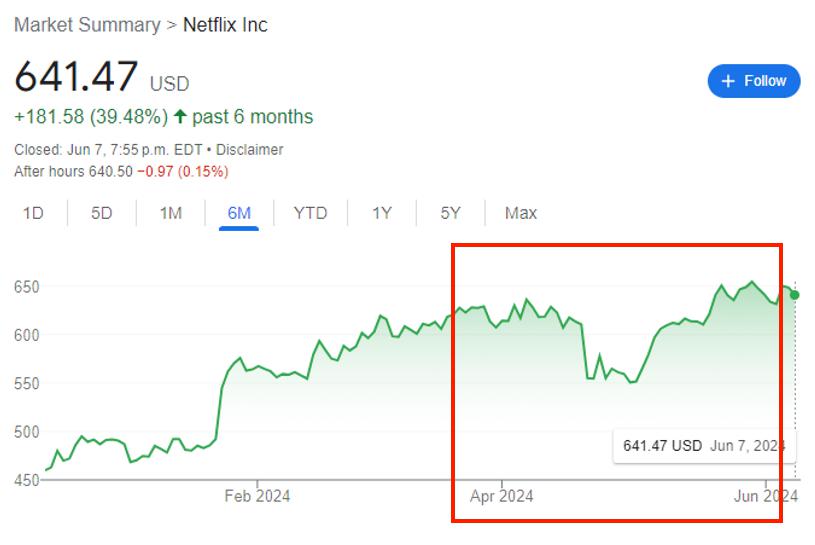Viewport: 815px width, 545px height.
Task: Switch to the 1D time range
Action: click(34, 213)
